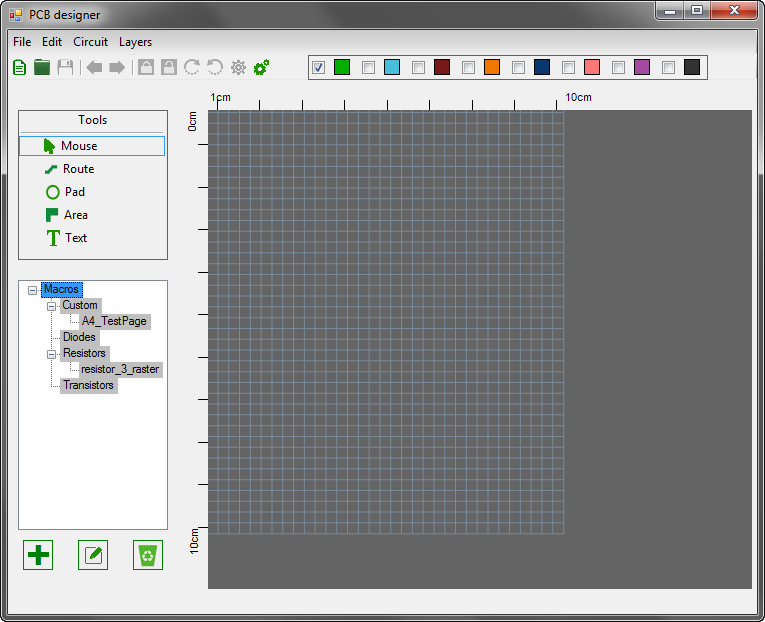The height and width of the screenshot is (622, 765).
Task: Collapse the Macros tree root
Action: 32,290
